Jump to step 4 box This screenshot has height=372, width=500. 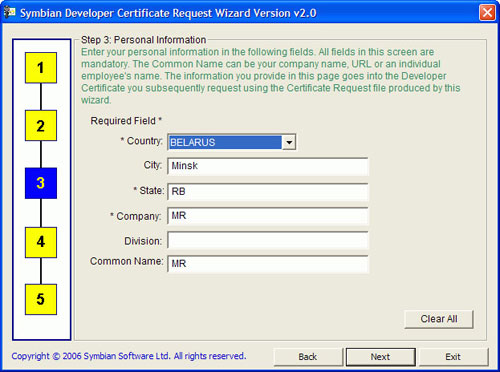pyautogui.click(x=41, y=242)
